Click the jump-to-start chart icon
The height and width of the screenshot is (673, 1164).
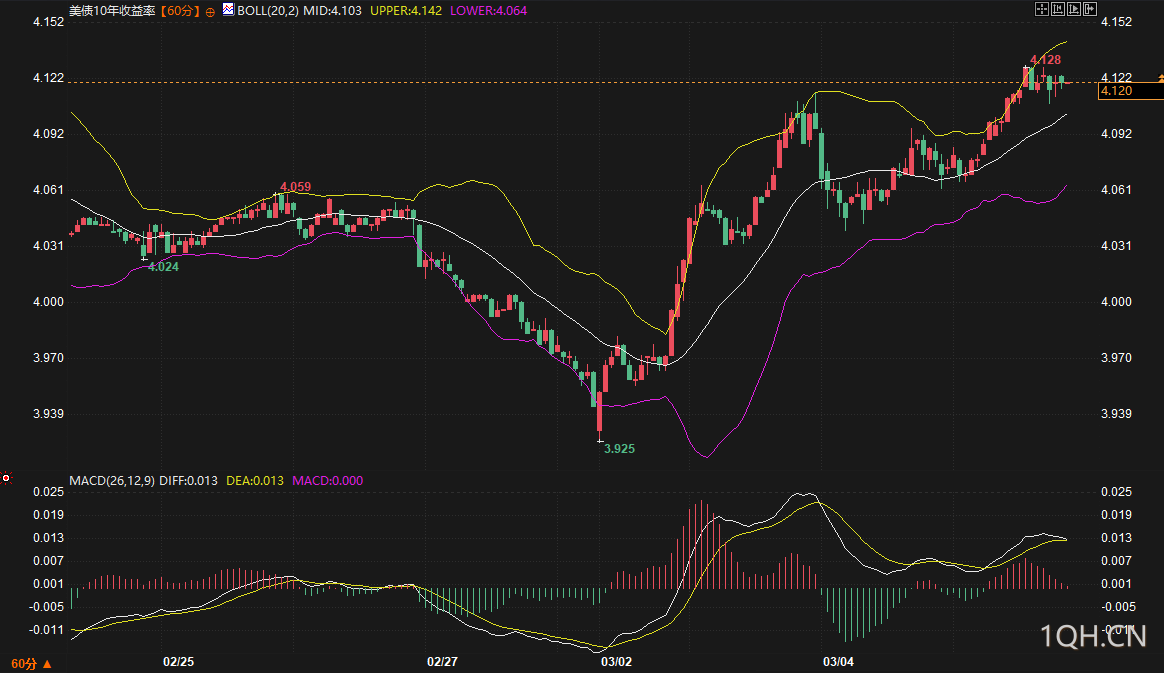click(1058, 9)
